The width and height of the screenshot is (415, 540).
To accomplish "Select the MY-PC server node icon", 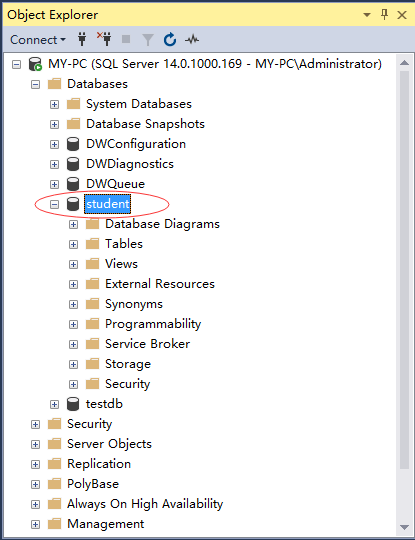I will 35,64.
